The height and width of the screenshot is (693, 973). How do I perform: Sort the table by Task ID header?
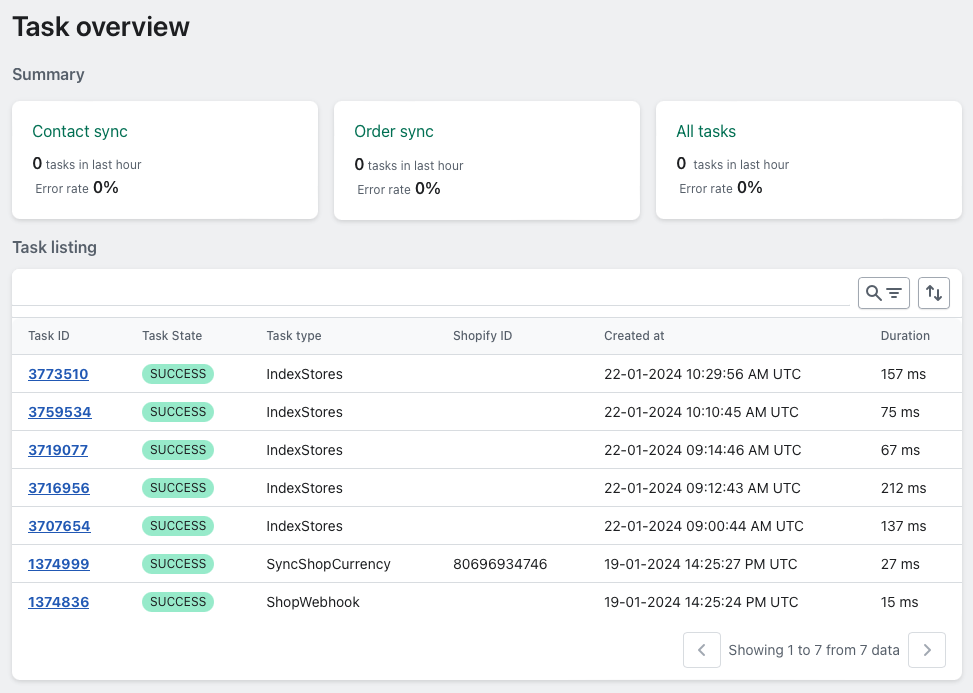pyautogui.click(x=48, y=336)
